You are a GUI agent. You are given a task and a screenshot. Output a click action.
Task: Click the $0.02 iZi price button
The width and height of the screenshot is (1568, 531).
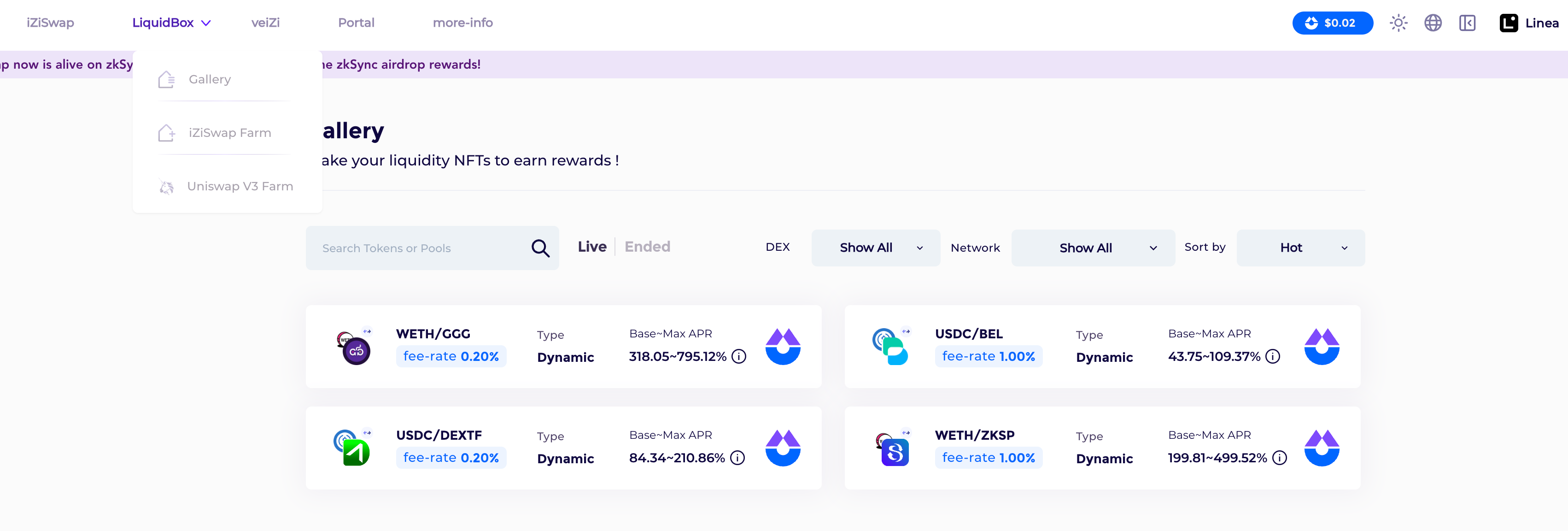tap(1333, 23)
